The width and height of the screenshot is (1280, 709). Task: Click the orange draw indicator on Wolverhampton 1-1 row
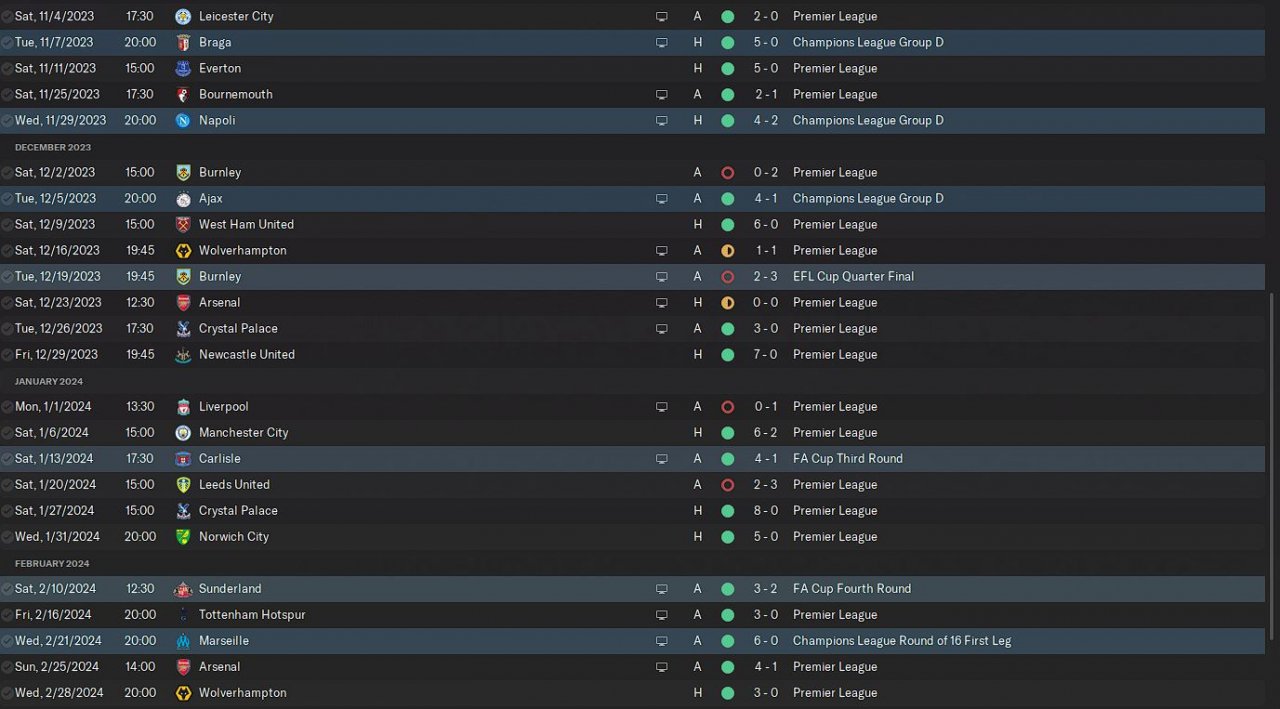pos(727,250)
